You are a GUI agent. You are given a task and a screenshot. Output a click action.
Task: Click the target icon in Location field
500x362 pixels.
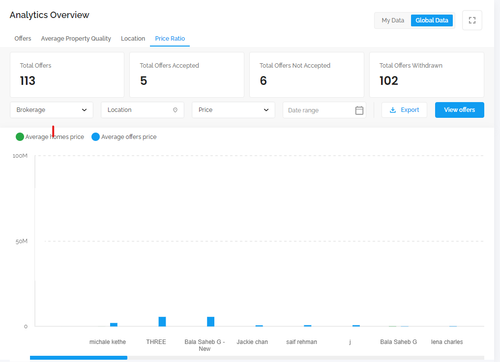tap(175, 110)
